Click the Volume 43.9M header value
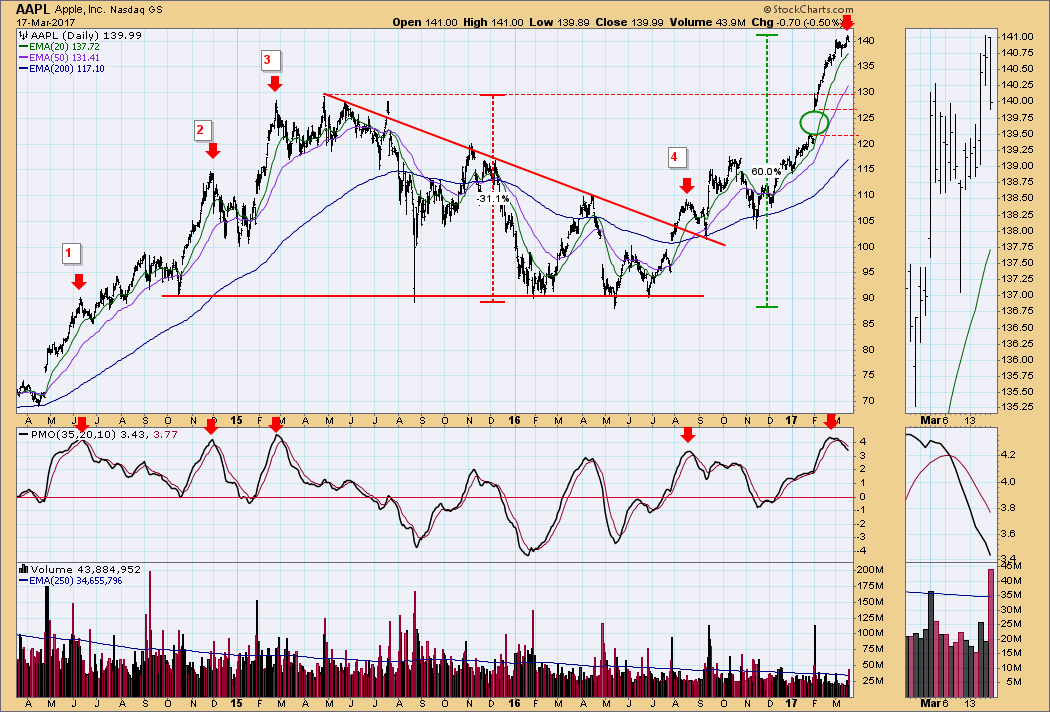 708,22
